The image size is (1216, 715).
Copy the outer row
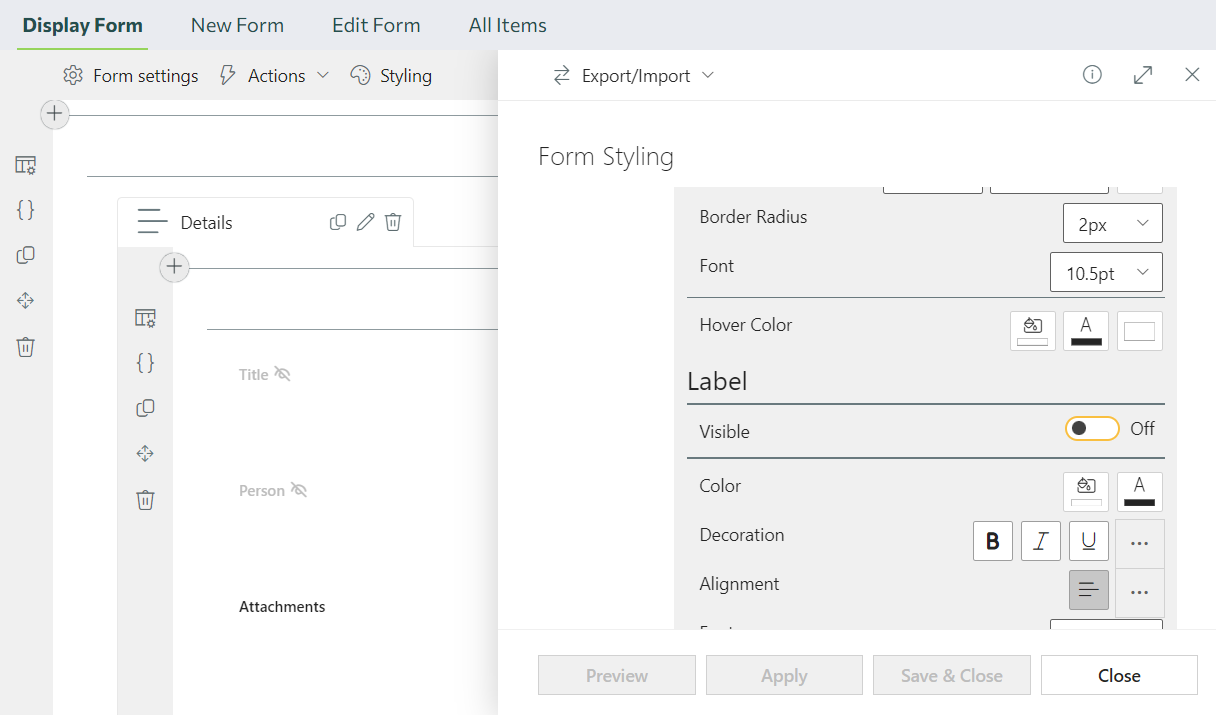pos(26,255)
